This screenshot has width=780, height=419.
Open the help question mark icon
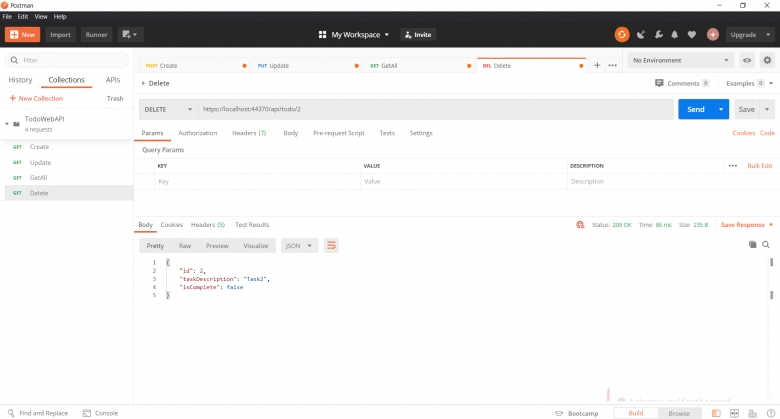tap(771, 413)
